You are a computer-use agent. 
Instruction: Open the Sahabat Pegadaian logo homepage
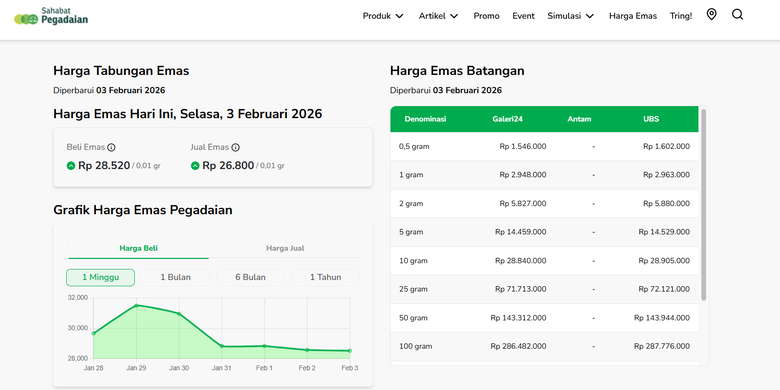pos(51,16)
